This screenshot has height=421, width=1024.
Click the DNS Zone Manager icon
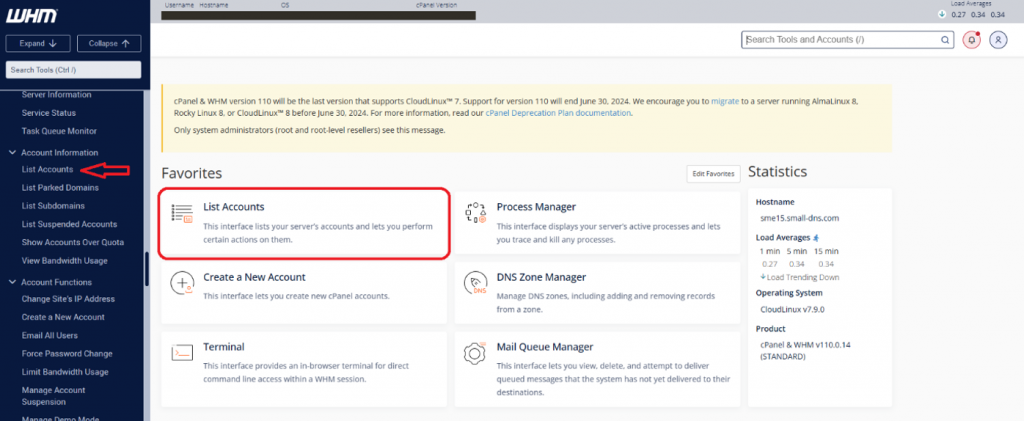click(x=475, y=282)
